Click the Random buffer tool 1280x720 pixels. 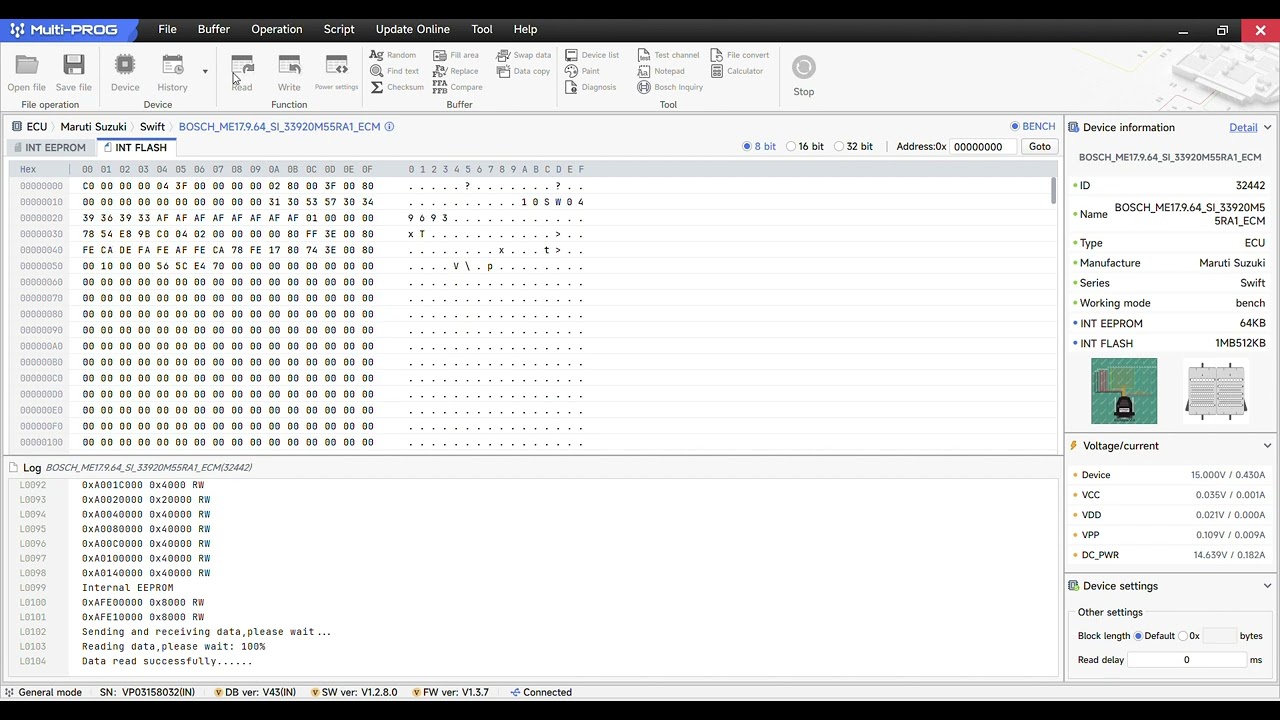coord(393,55)
